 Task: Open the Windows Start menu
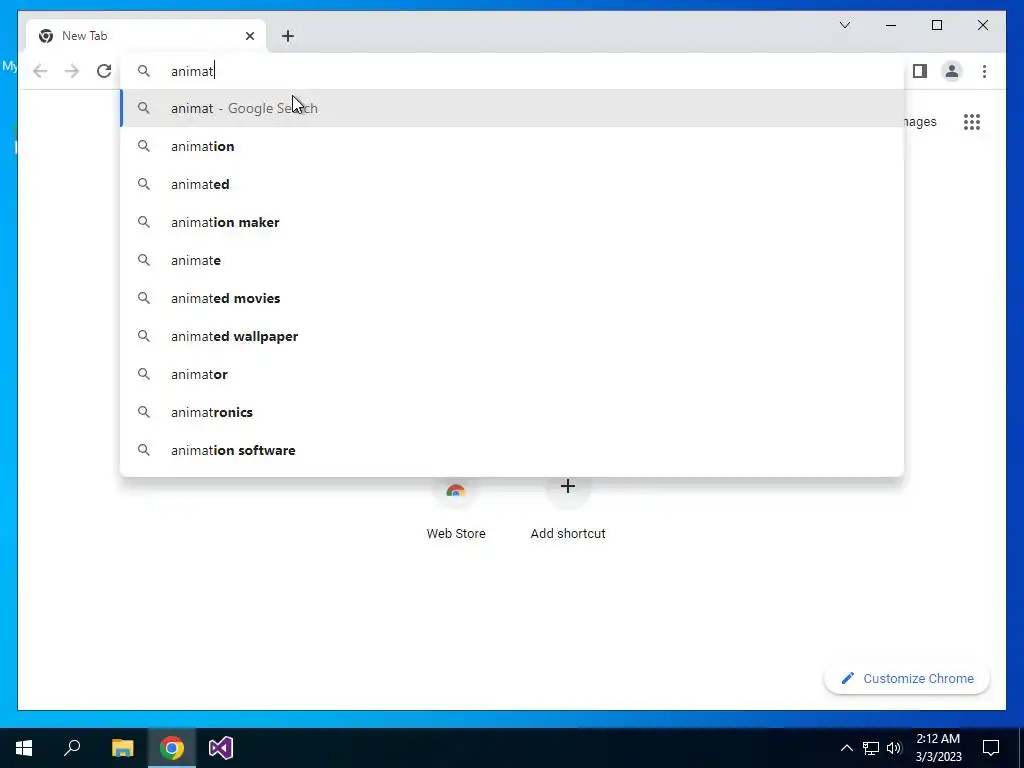click(24, 748)
